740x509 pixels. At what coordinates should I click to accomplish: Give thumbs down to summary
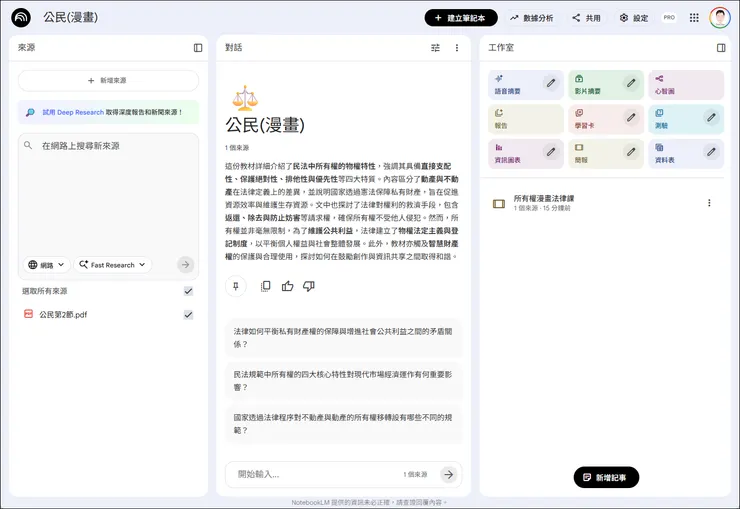click(309, 286)
